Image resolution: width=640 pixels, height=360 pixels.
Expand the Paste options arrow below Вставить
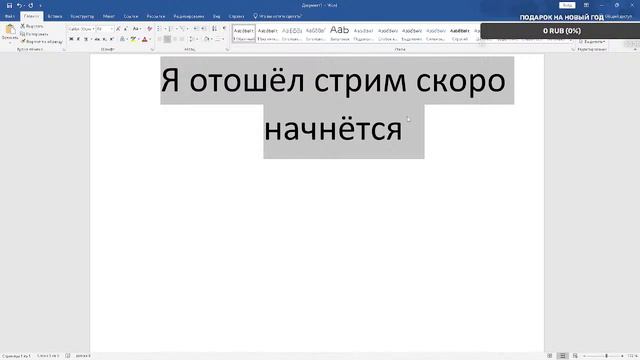point(10,42)
